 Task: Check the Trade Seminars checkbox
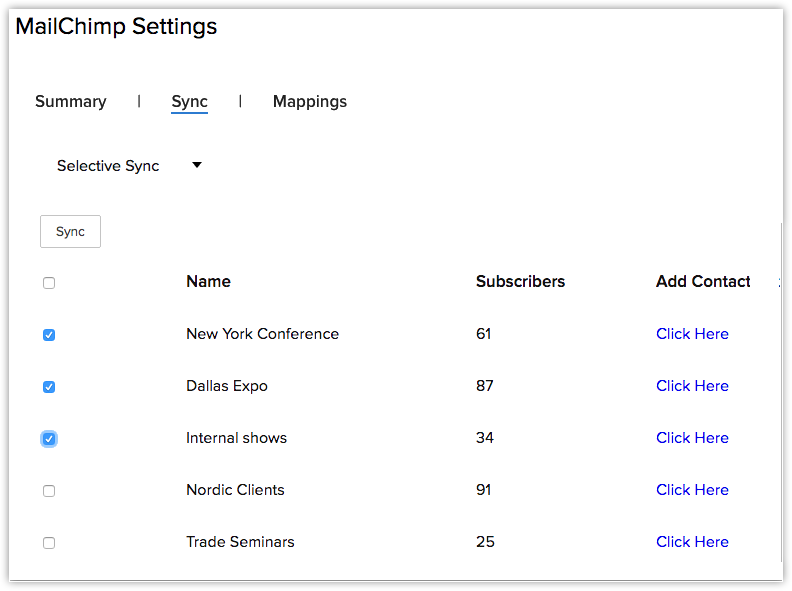pyautogui.click(x=49, y=543)
